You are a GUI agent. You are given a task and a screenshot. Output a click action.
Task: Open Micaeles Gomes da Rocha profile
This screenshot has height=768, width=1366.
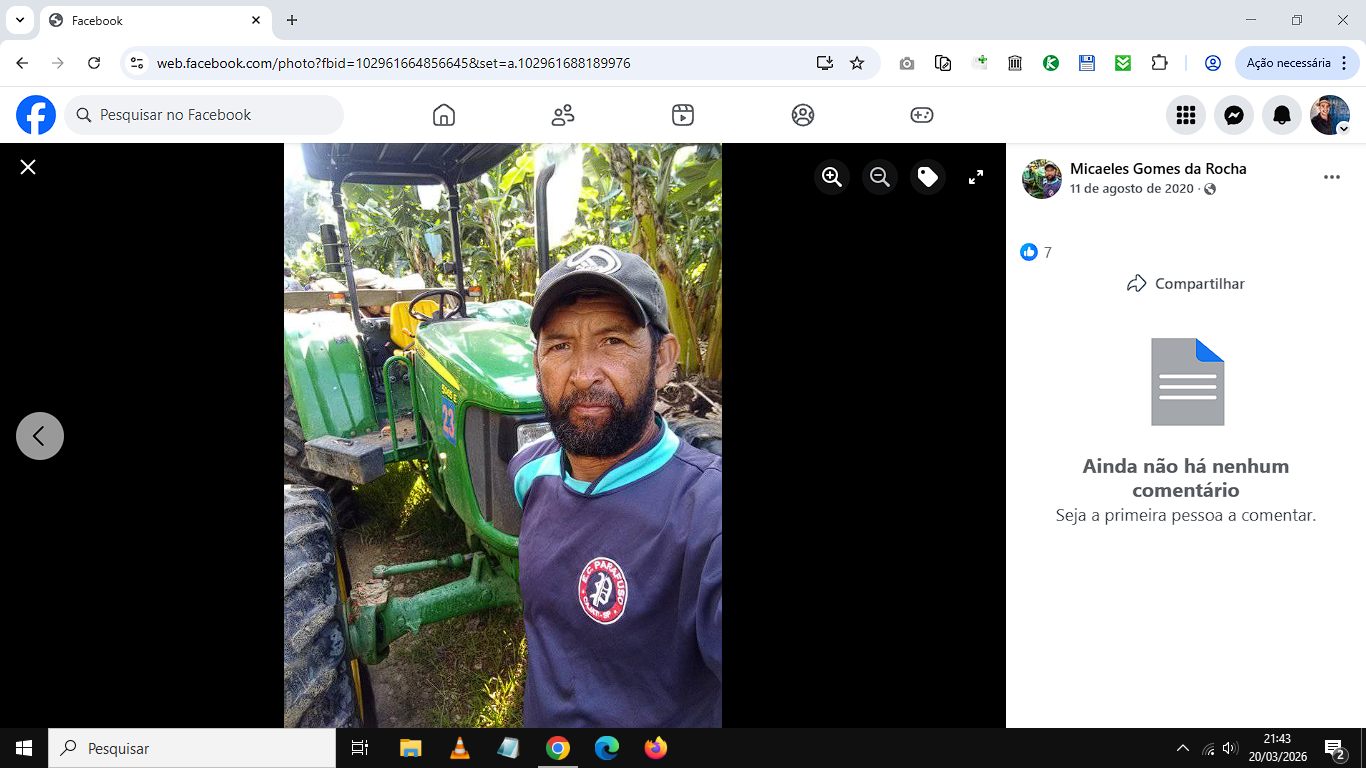[1158, 168]
